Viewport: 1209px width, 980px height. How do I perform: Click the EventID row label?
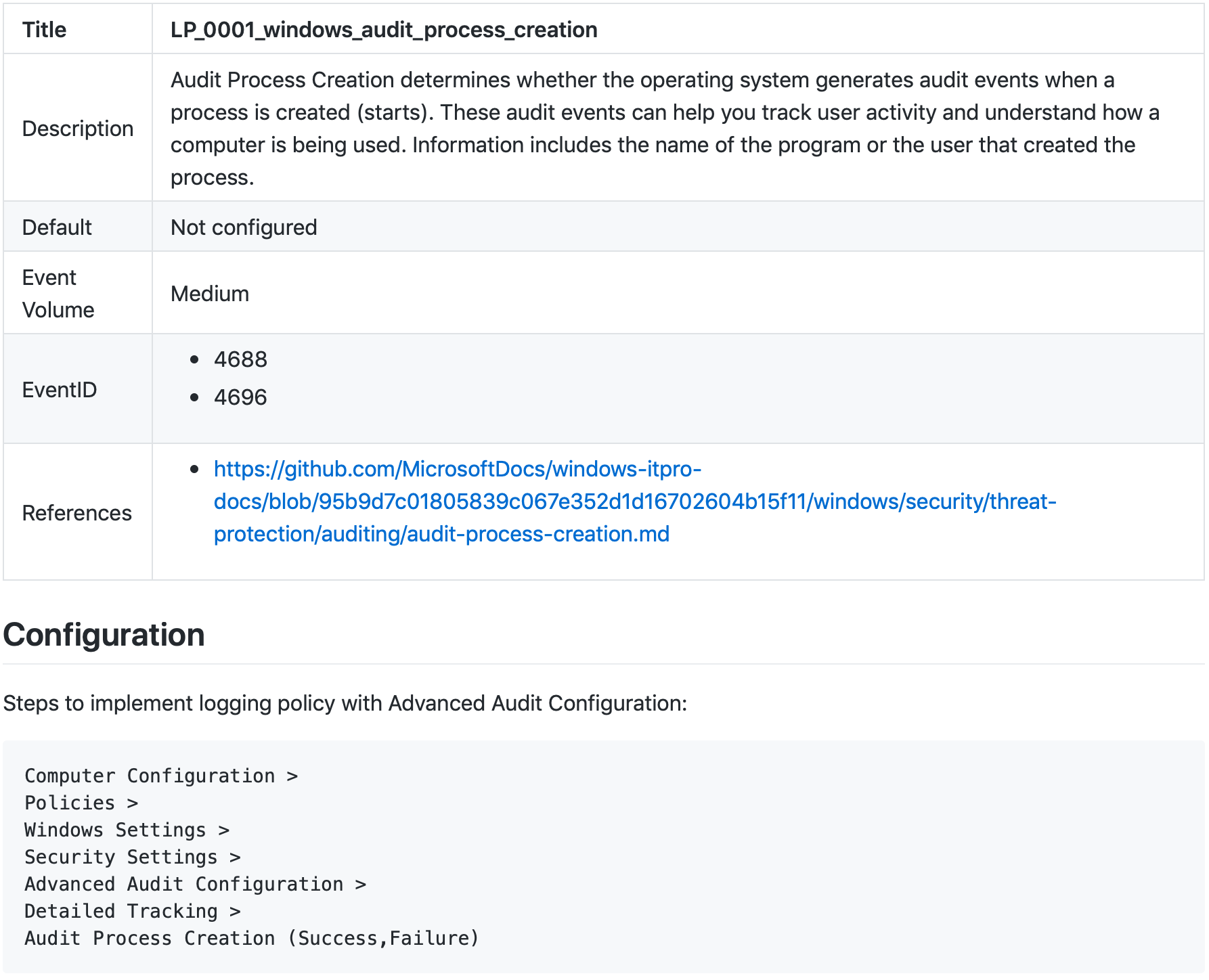pos(60,390)
